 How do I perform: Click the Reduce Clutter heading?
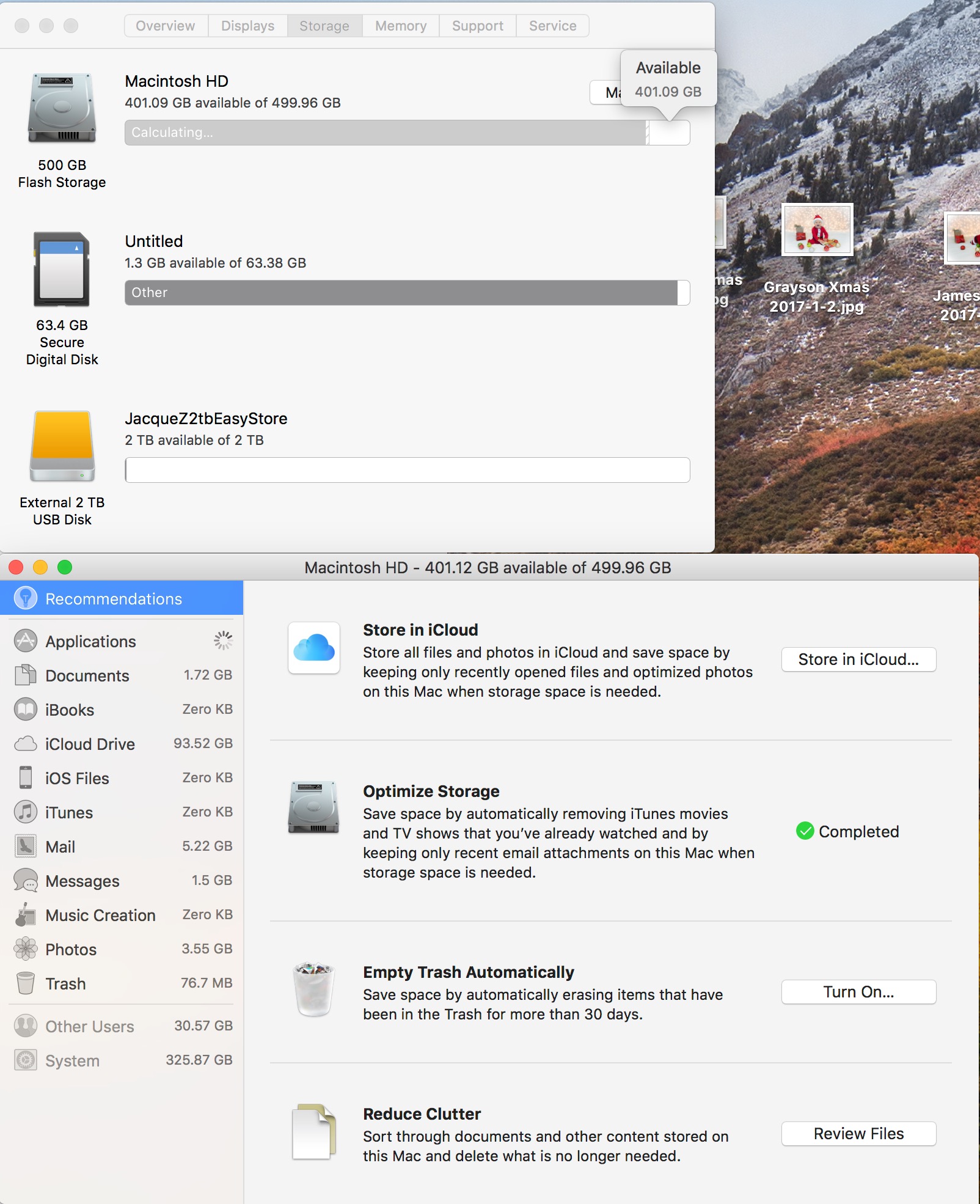coord(422,1114)
